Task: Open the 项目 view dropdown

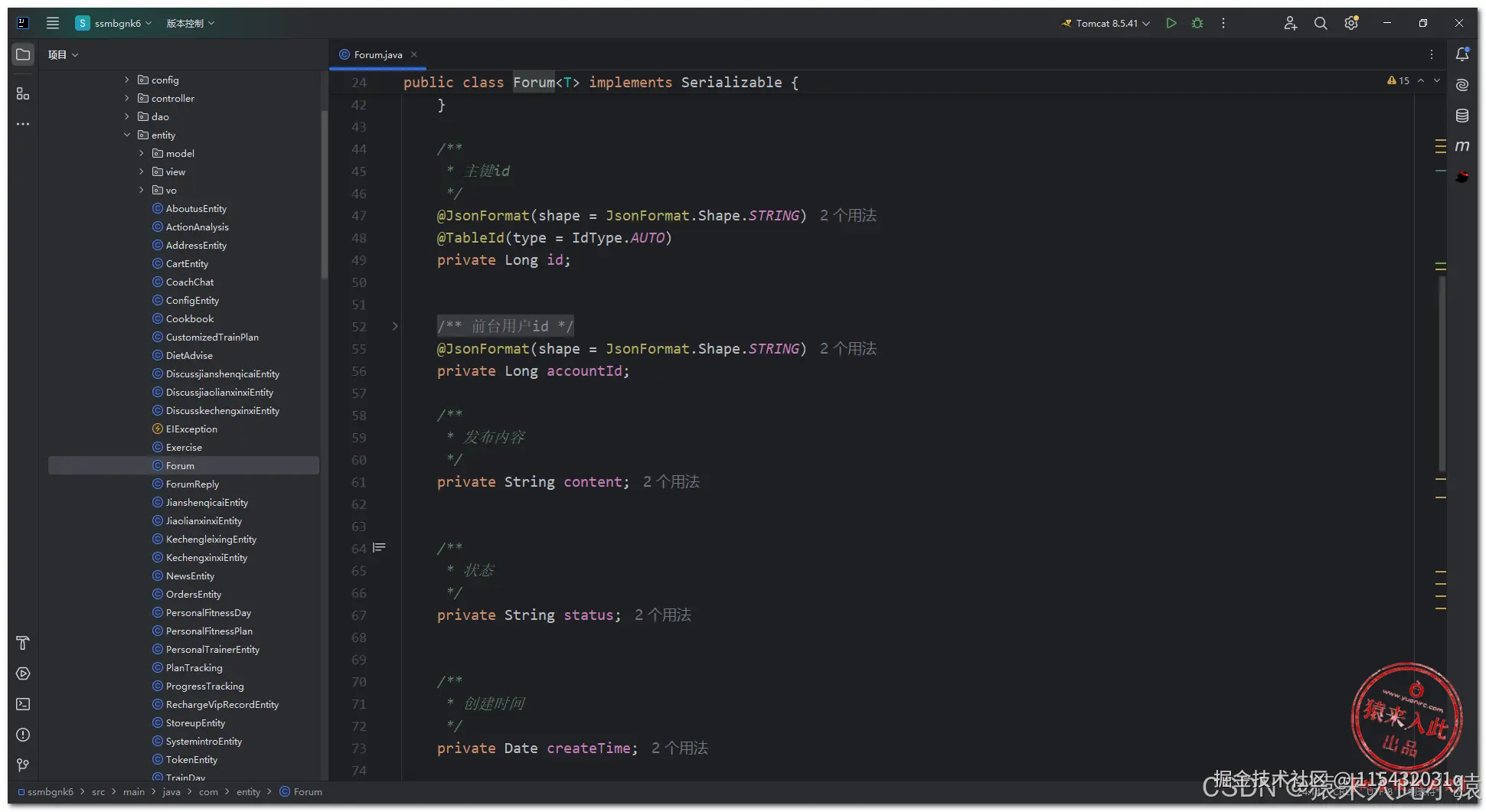Action: coord(63,54)
